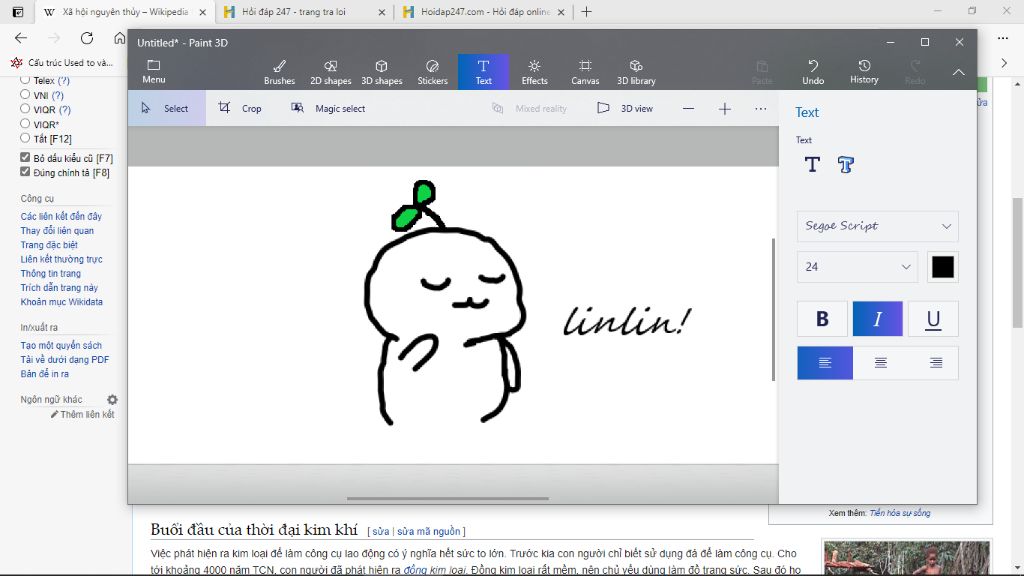Open a new browser tab
The width and height of the screenshot is (1024, 576).
pyautogui.click(x=586, y=12)
